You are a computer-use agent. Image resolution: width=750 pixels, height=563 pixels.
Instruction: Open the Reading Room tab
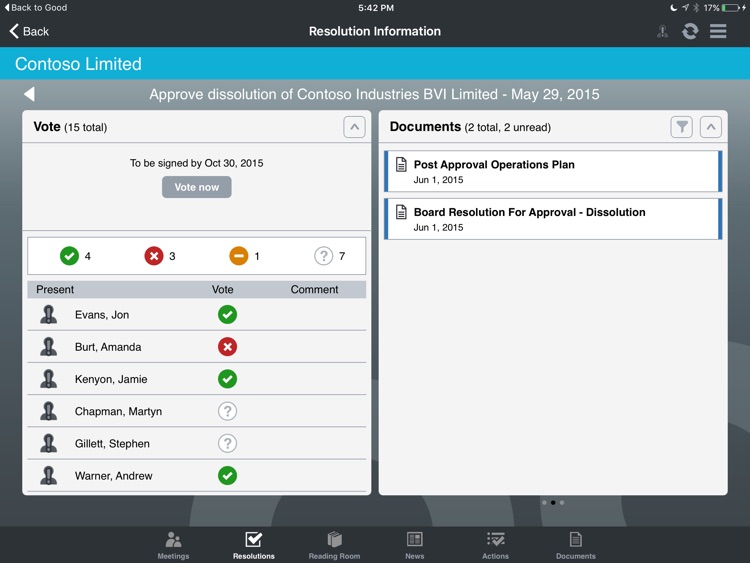click(334, 545)
